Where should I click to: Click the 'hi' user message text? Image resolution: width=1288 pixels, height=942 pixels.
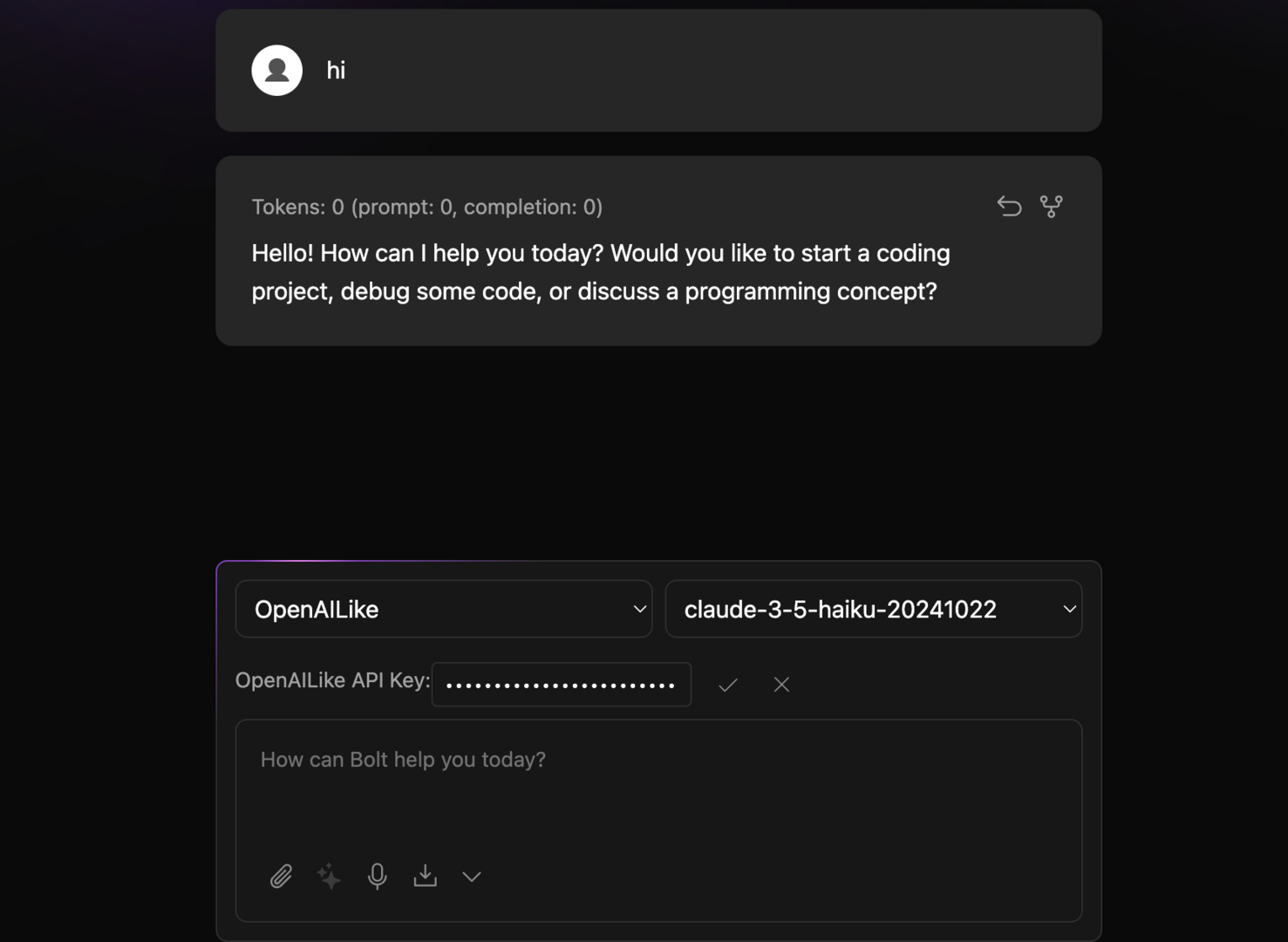(336, 71)
